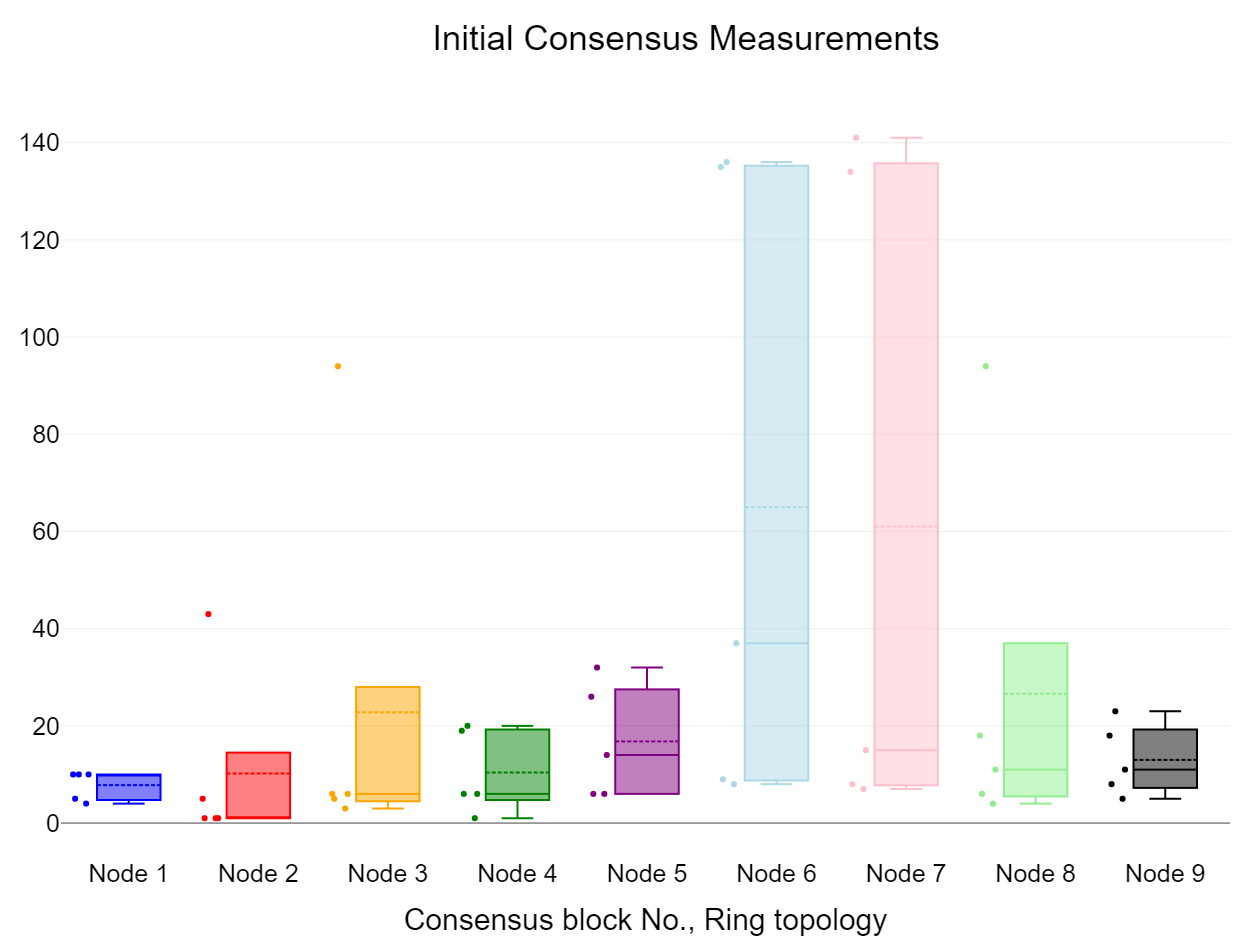Click the red Node 2 box
1254x936 pixels.
[258, 785]
